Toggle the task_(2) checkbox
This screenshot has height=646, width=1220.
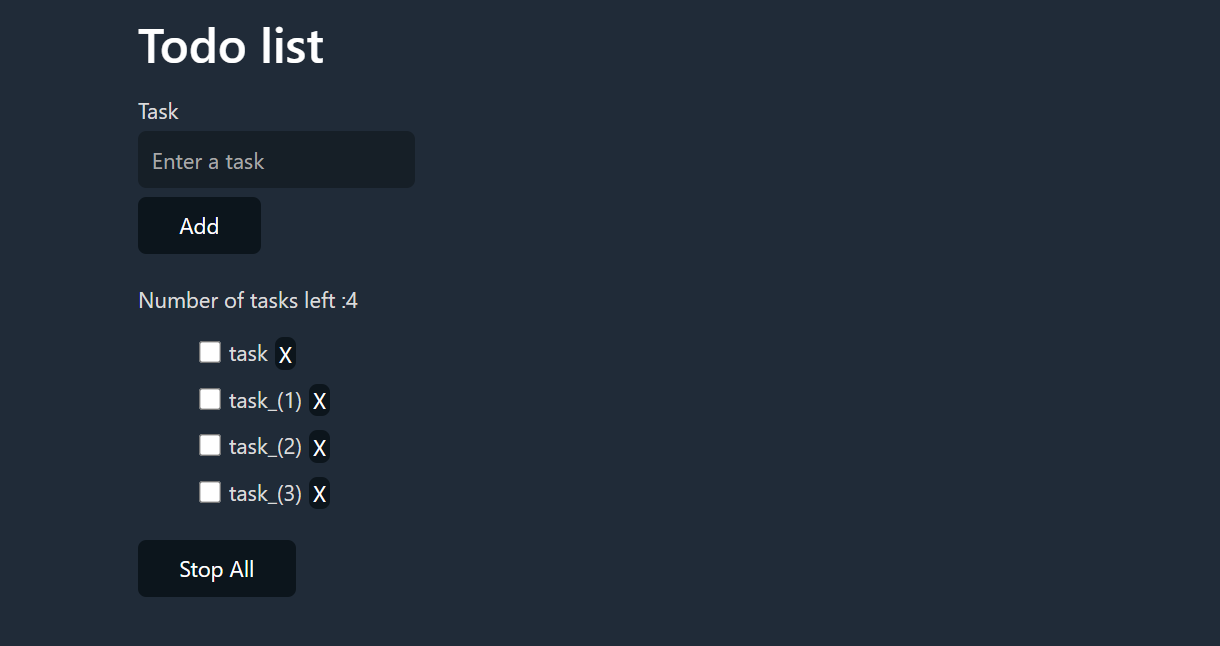[210, 444]
